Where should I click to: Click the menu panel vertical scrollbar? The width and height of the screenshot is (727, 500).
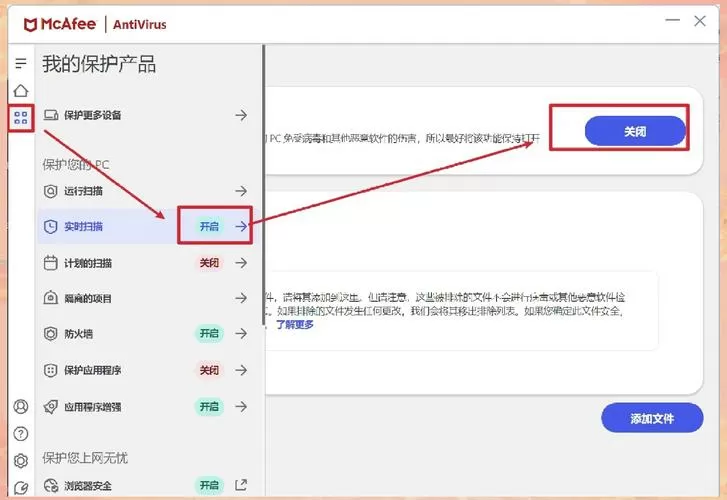(264, 185)
